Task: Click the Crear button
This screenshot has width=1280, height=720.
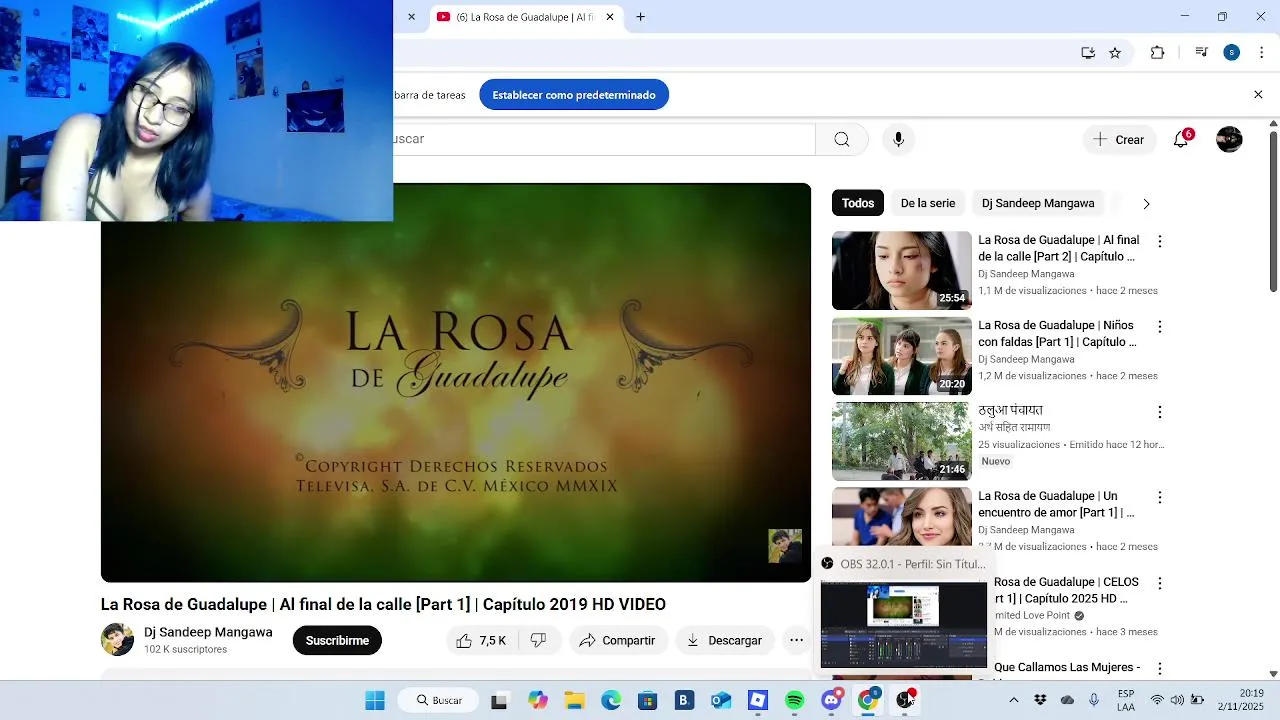Action: click(1119, 139)
